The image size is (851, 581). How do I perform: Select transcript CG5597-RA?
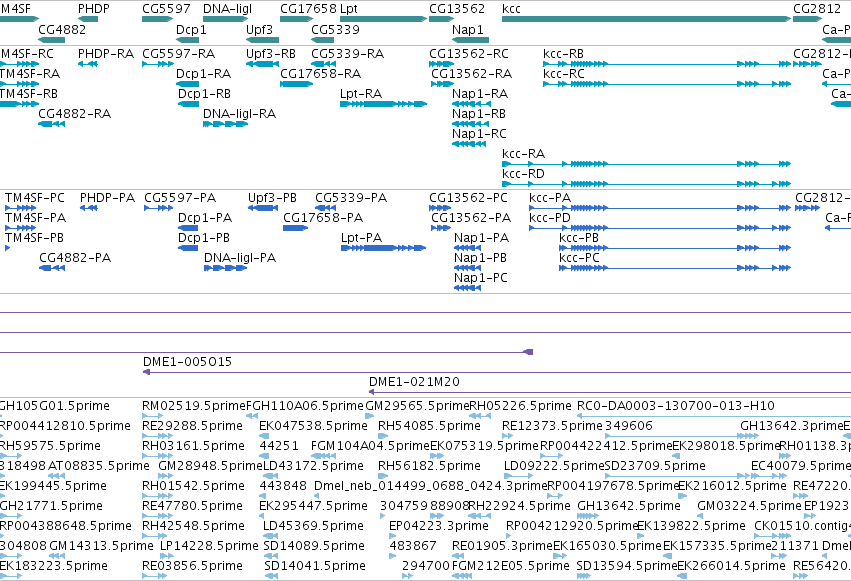158,64
